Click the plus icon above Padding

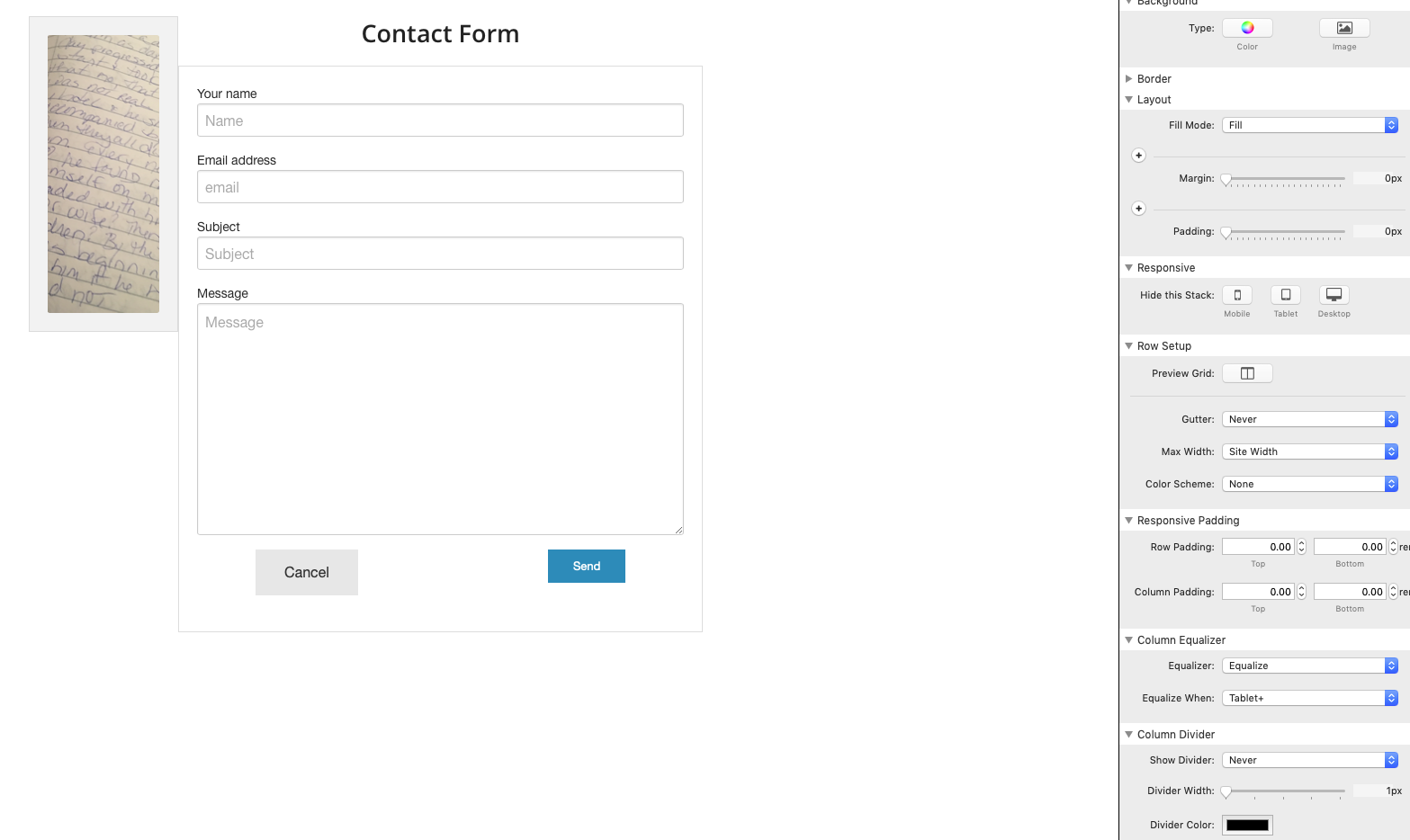coord(1138,209)
